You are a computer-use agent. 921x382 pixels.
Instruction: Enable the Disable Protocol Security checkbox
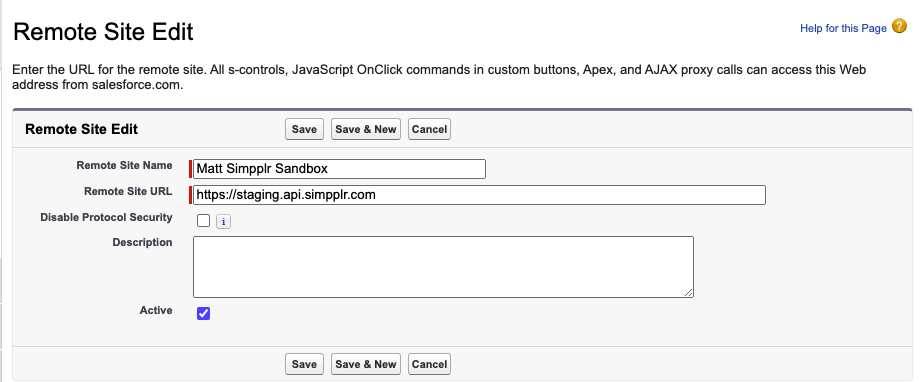(203, 220)
